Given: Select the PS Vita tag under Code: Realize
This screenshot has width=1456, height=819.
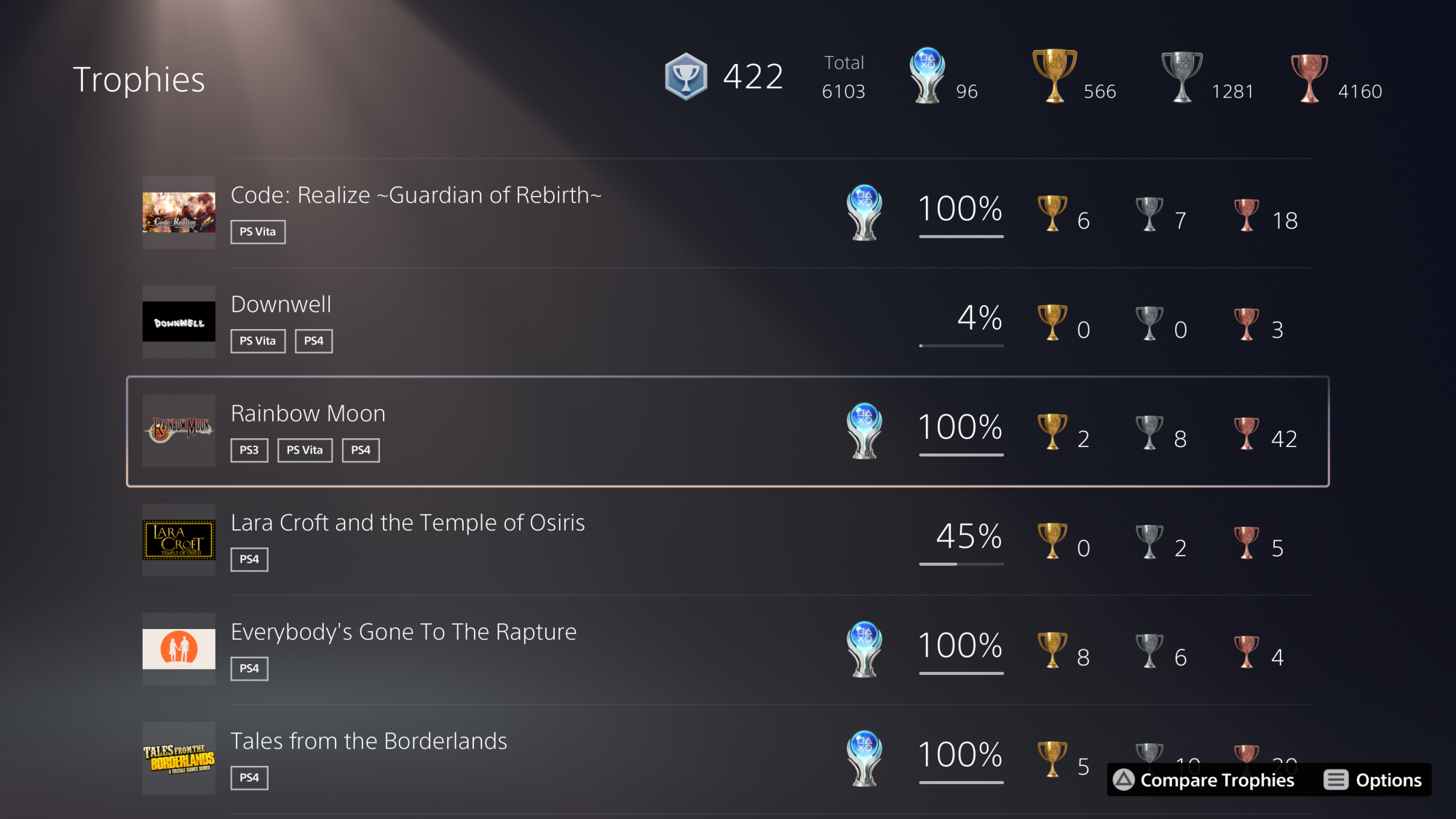Looking at the screenshot, I should click(257, 232).
